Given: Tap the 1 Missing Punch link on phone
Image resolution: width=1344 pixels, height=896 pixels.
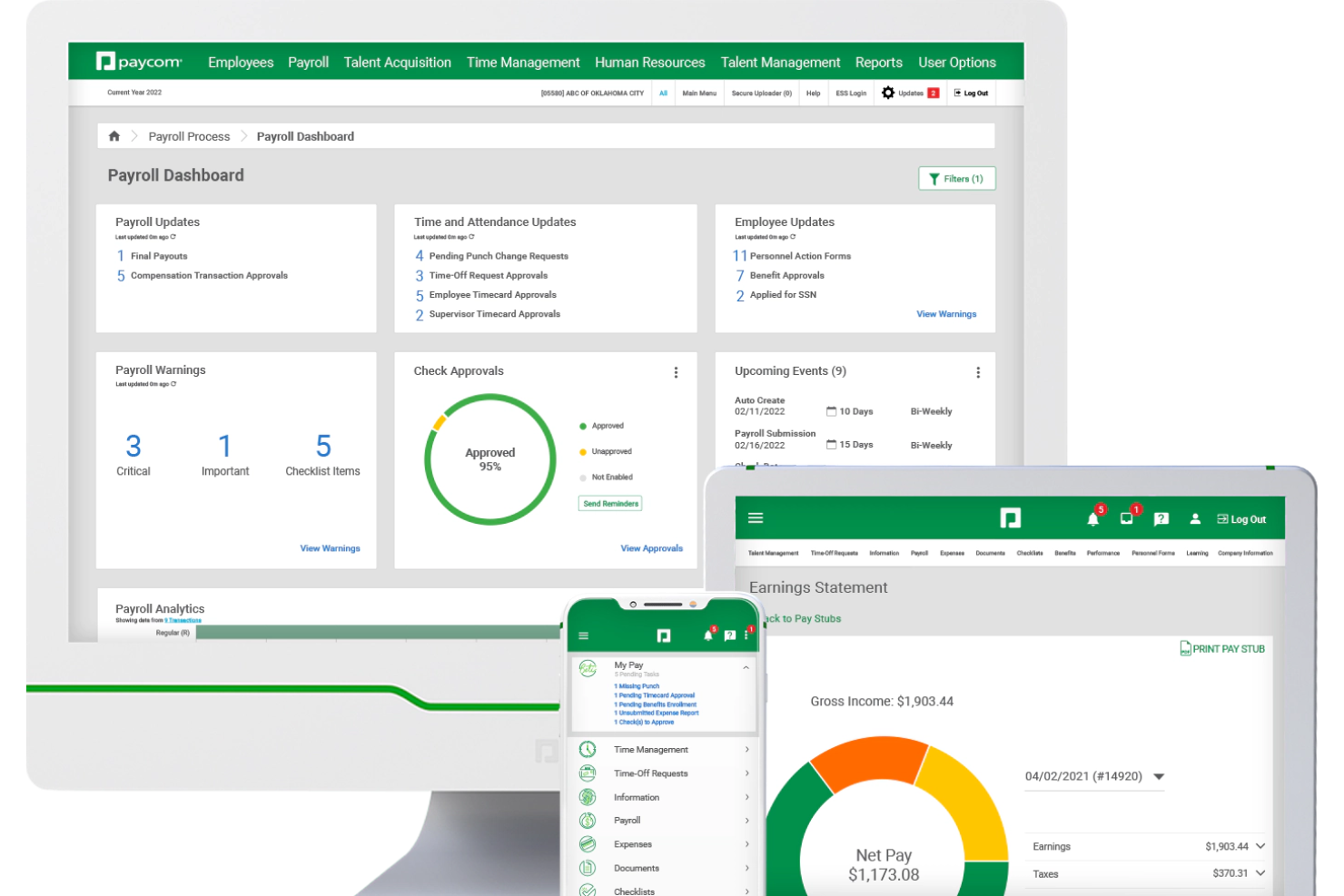Looking at the screenshot, I should point(637,686).
